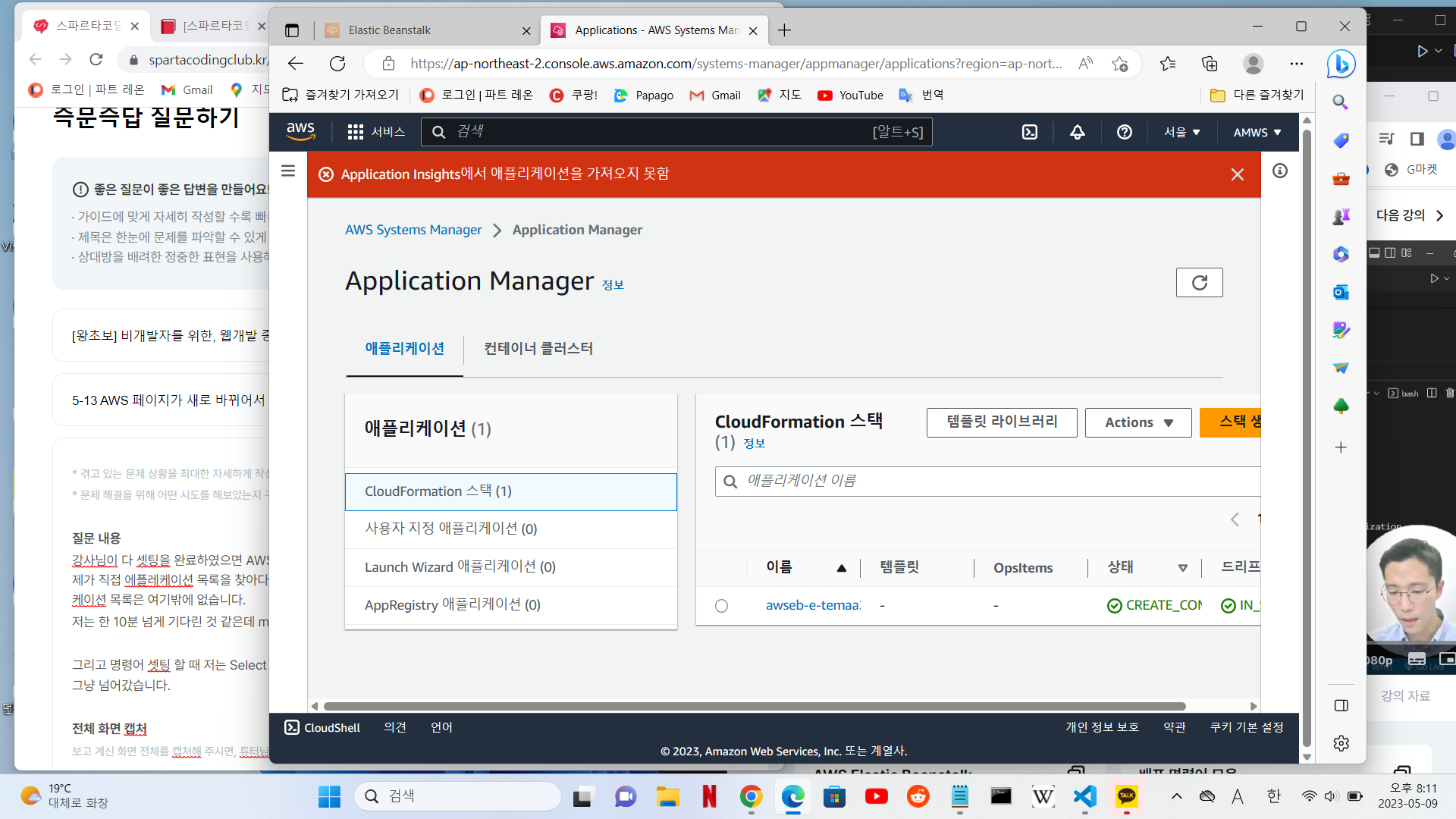The image size is (1456, 819).
Task: Open Edge sidebar search icon
Action: pyautogui.click(x=1341, y=102)
